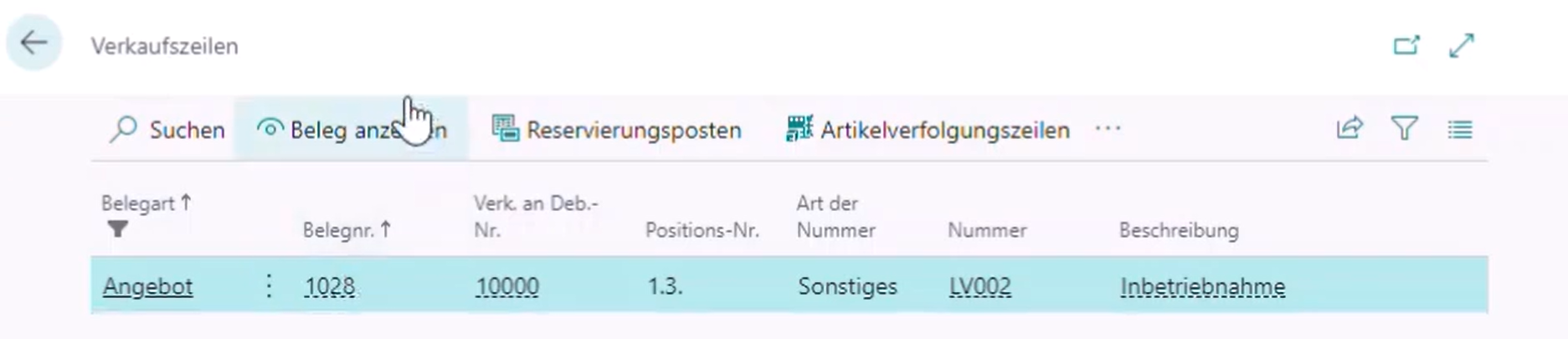Select the Inbetriebnahme description cell
Image resolution: width=1568 pixels, height=339 pixels.
tap(1202, 286)
